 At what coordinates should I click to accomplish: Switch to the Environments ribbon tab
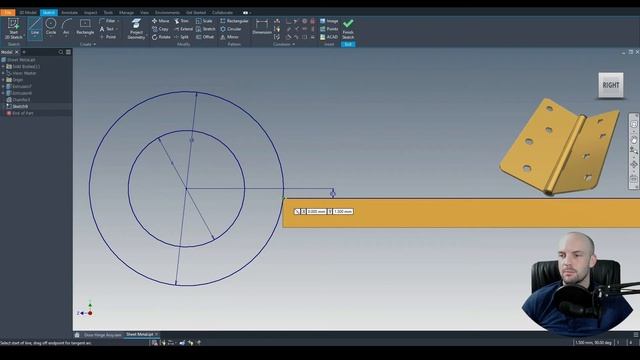tap(167, 12)
